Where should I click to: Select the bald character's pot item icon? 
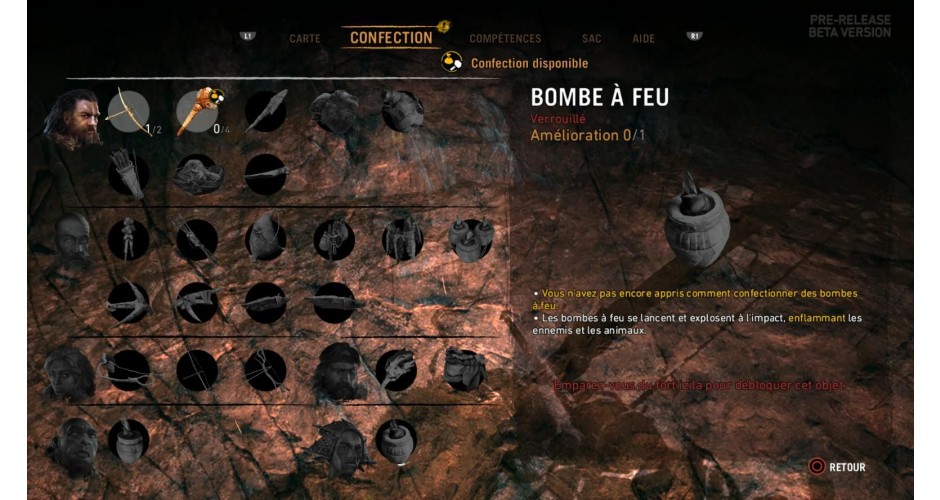[x=128, y=442]
